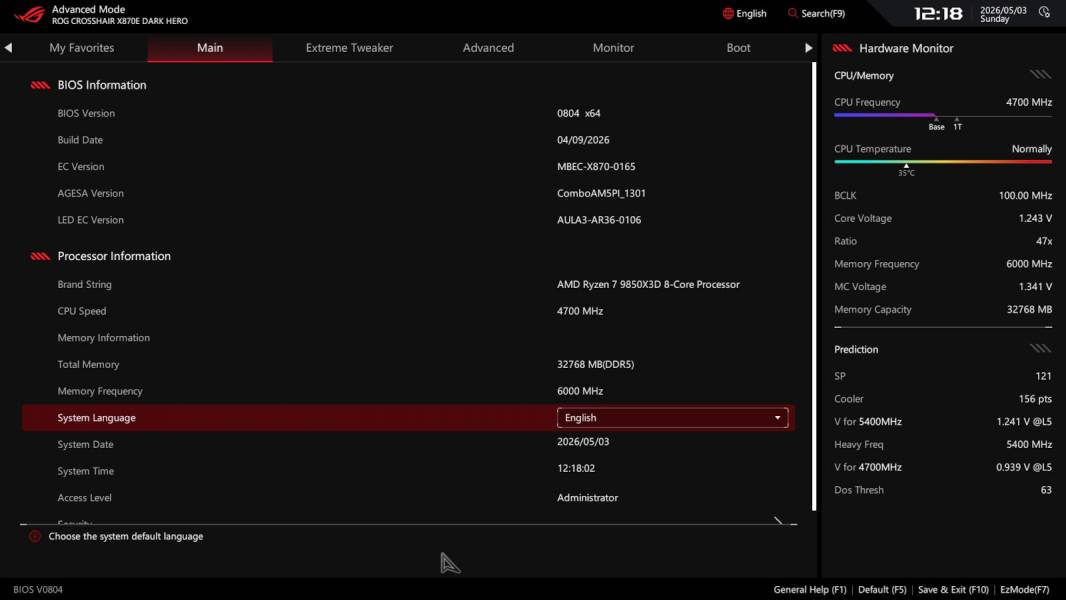Click the Memory Frequency label in main panel
This screenshot has width=1066, height=600.
click(100, 391)
